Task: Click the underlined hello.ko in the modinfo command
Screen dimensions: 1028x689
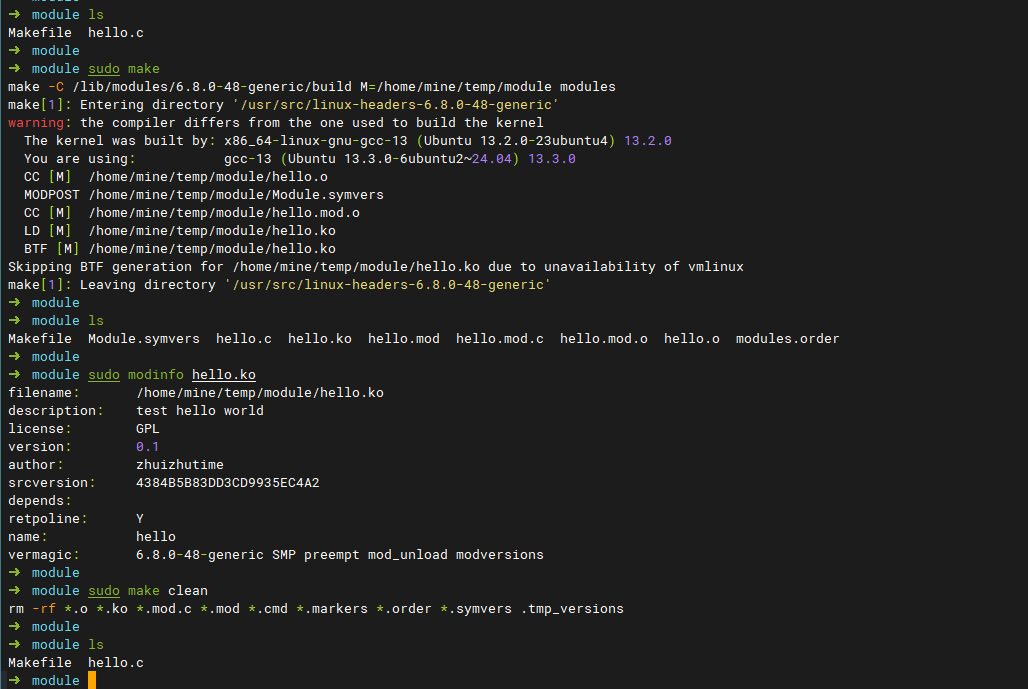Action: coord(224,375)
